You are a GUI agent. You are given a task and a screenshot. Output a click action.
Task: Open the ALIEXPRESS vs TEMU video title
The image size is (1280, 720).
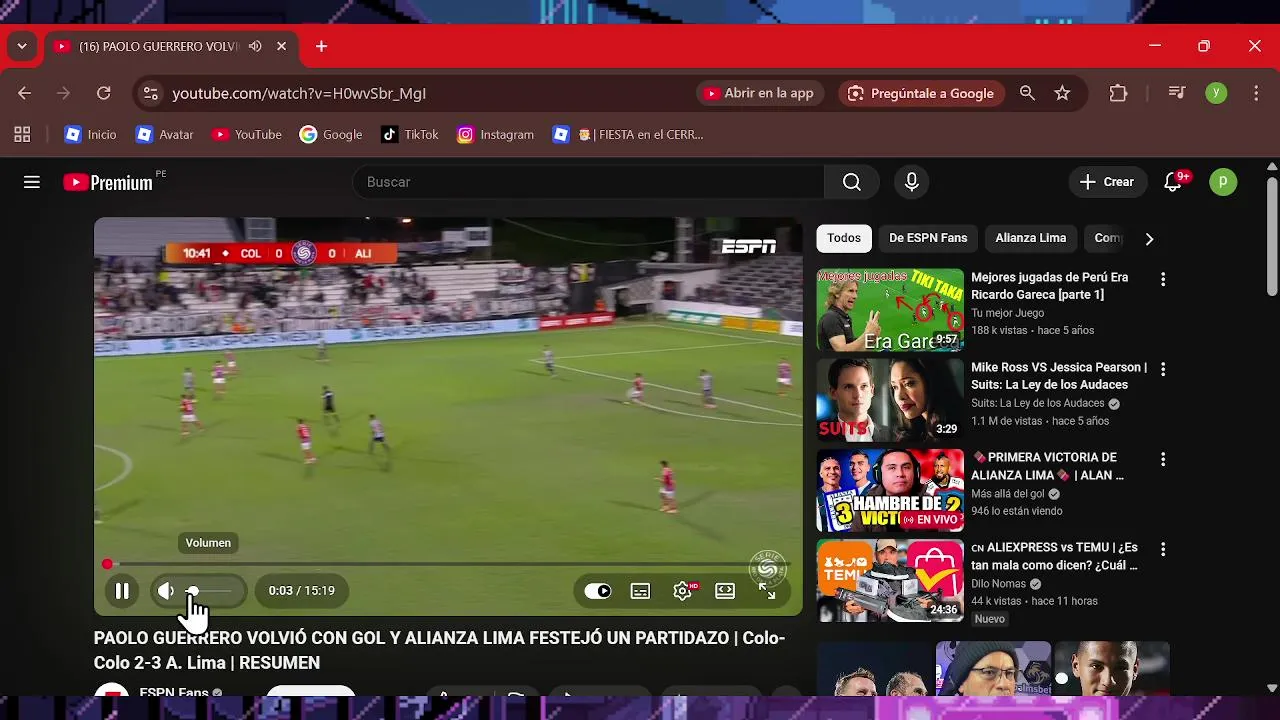(1054, 556)
